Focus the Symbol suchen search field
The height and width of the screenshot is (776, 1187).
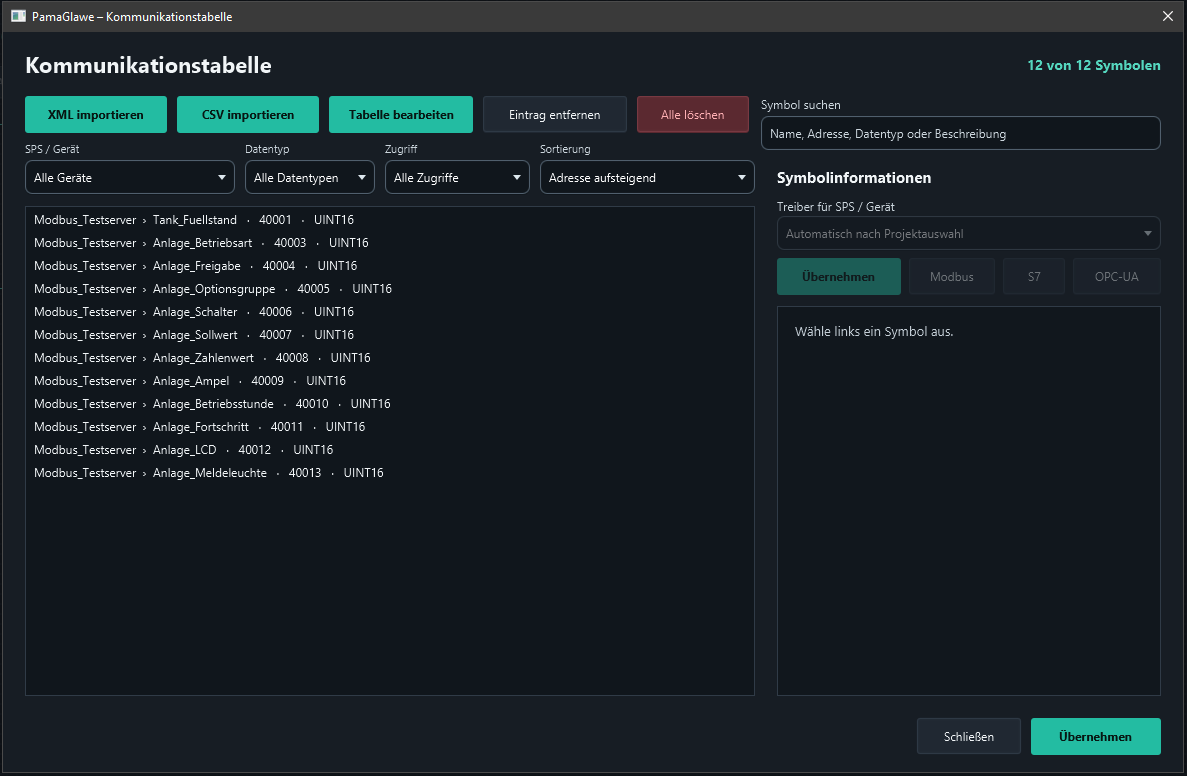961,133
